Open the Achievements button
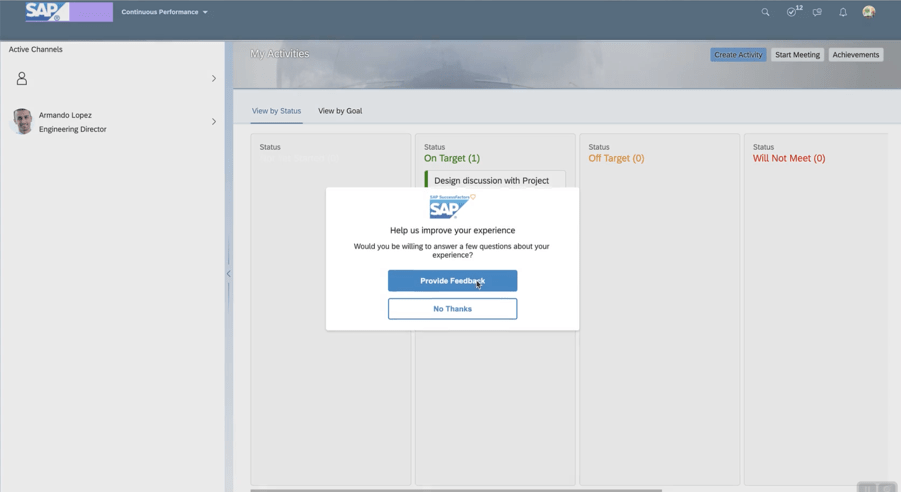 [x=855, y=55]
